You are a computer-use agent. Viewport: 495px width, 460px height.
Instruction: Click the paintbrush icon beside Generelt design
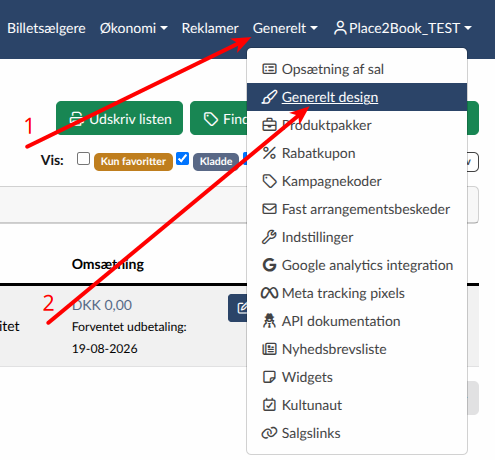[269, 97]
